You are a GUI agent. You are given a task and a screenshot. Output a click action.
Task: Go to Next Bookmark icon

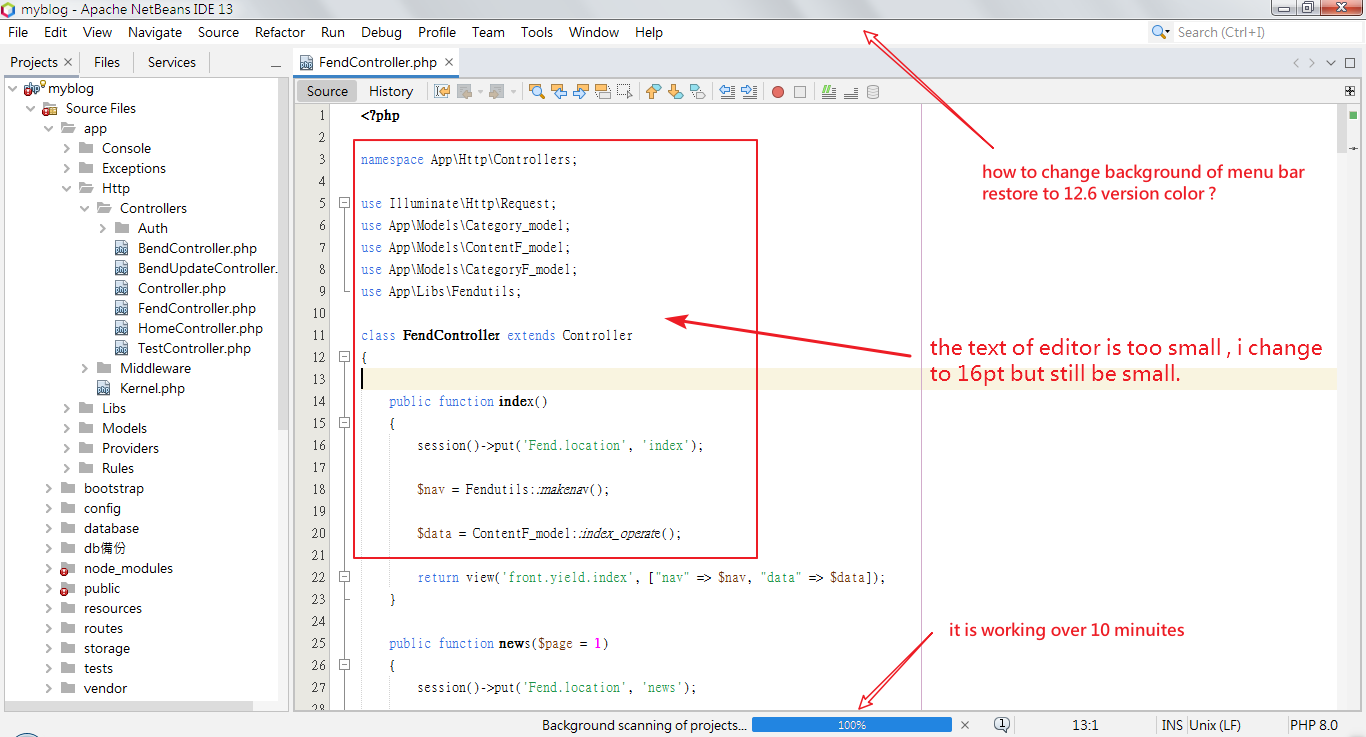[675, 91]
